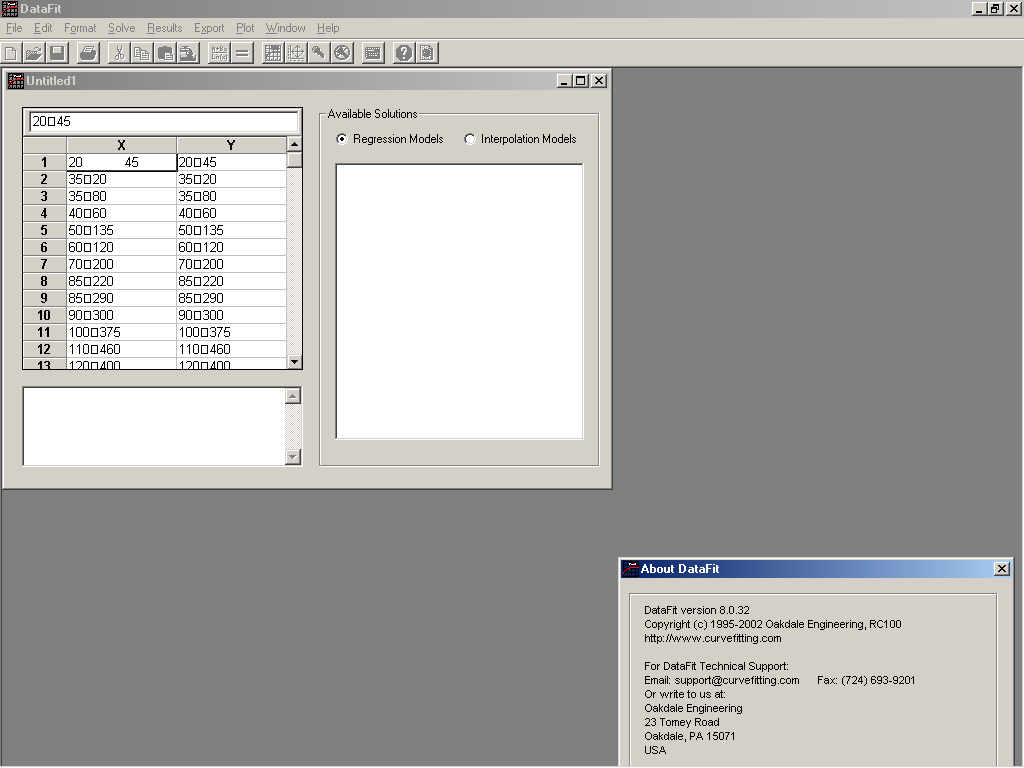
Task: Print using the printer toolbar icon
Action: [x=88, y=53]
